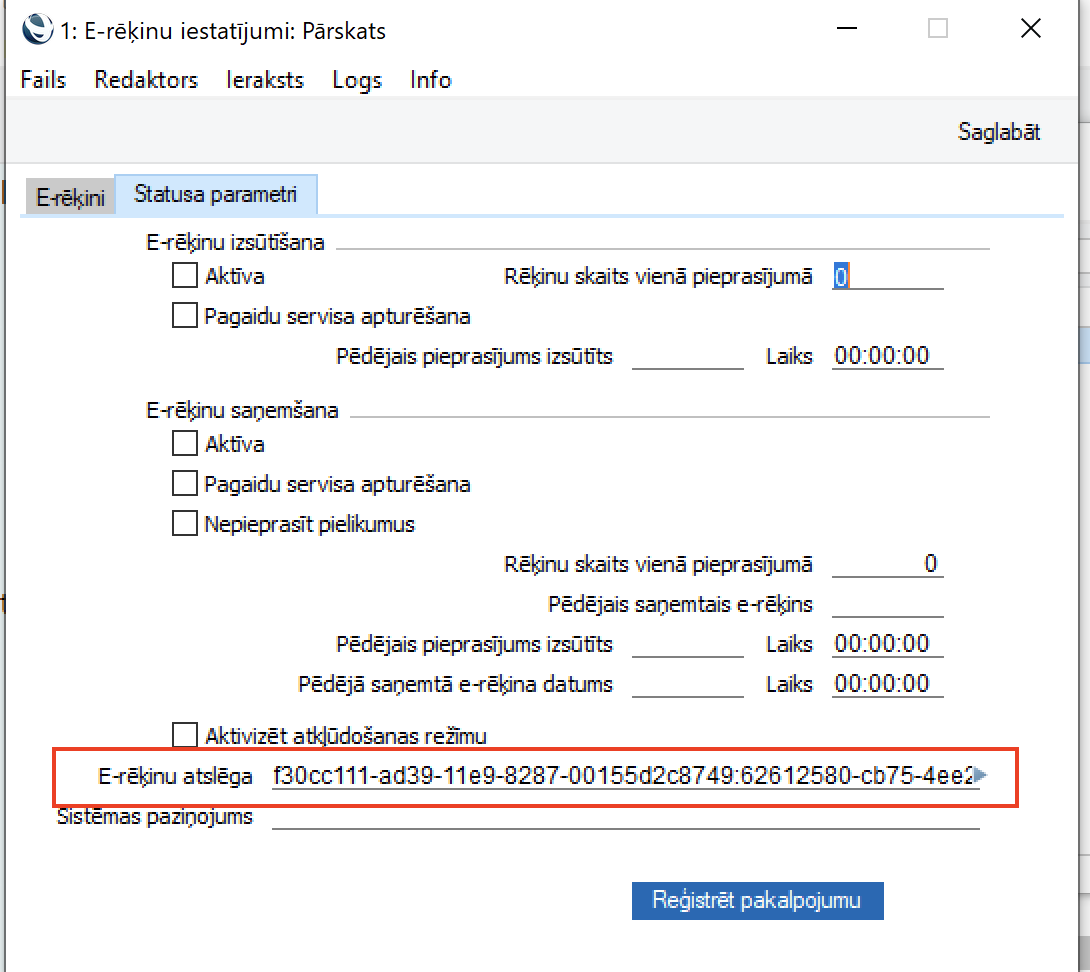1090x972 pixels.
Task: Focus the Sistēmas paziņojums field
Action: (625, 817)
